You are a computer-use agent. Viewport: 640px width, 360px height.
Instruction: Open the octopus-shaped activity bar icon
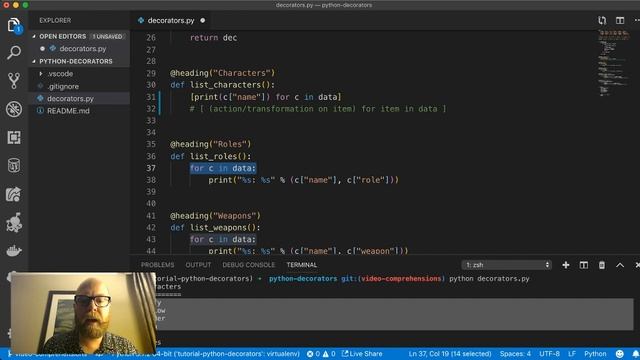click(x=14, y=222)
